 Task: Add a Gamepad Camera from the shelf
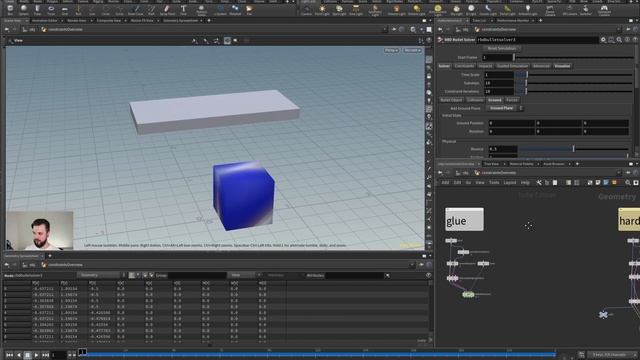tap(604, 10)
